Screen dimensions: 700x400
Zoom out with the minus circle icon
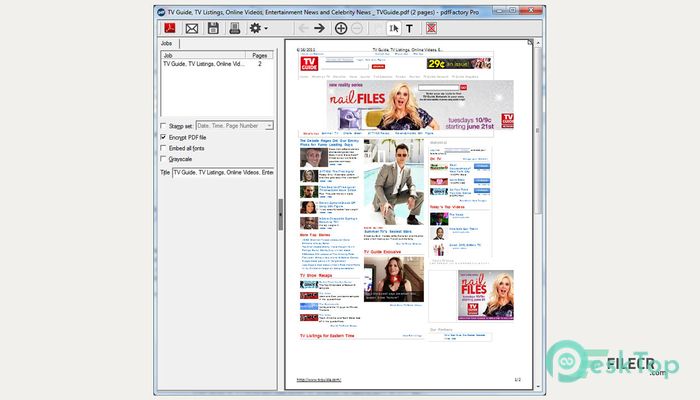[357, 28]
